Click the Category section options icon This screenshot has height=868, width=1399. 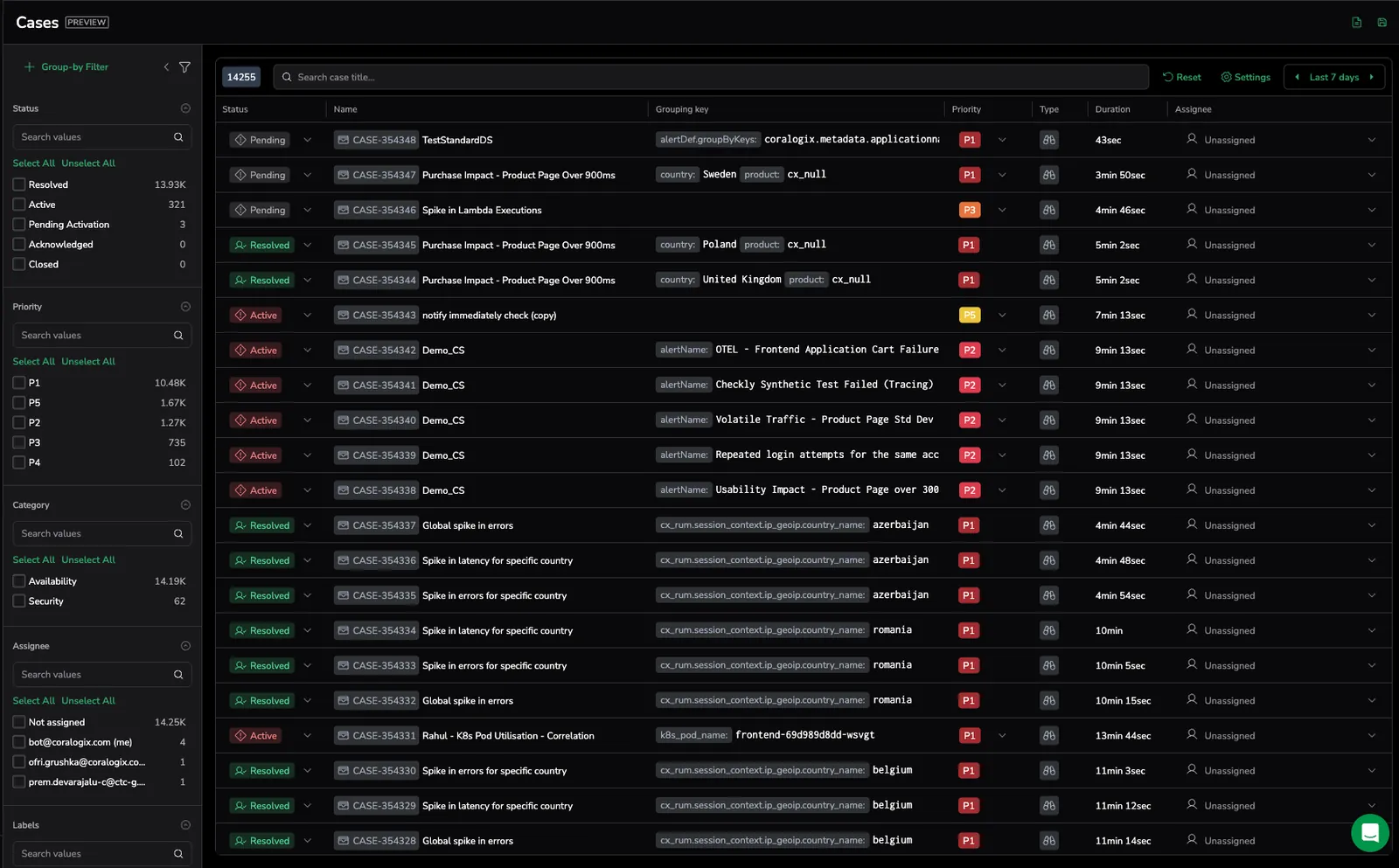coord(185,505)
